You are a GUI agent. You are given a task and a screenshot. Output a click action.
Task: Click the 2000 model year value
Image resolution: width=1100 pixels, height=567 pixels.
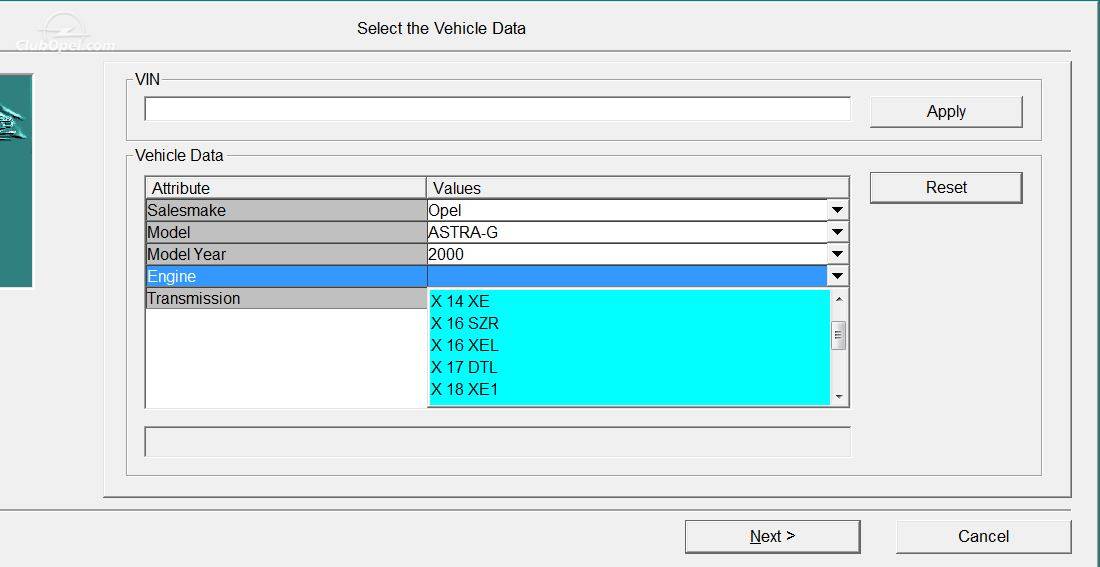tap(627, 254)
